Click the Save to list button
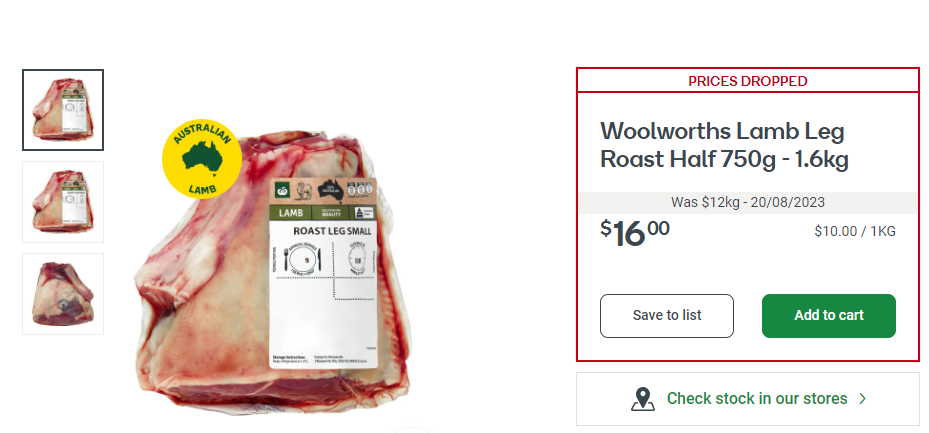The height and width of the screenshot is (433, 929). (667, 316)
